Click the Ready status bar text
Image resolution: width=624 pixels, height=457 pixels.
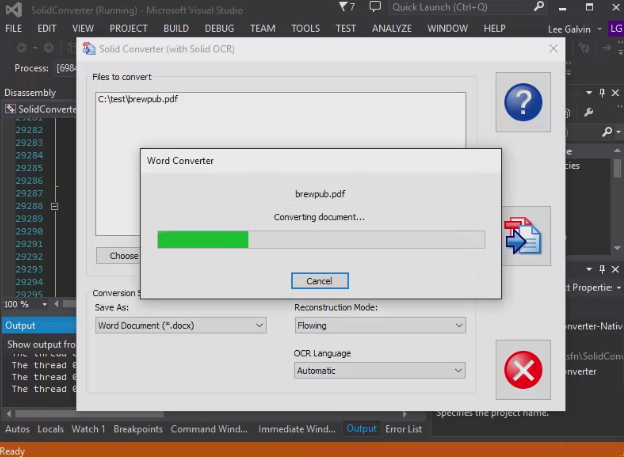tap(12, 451)
